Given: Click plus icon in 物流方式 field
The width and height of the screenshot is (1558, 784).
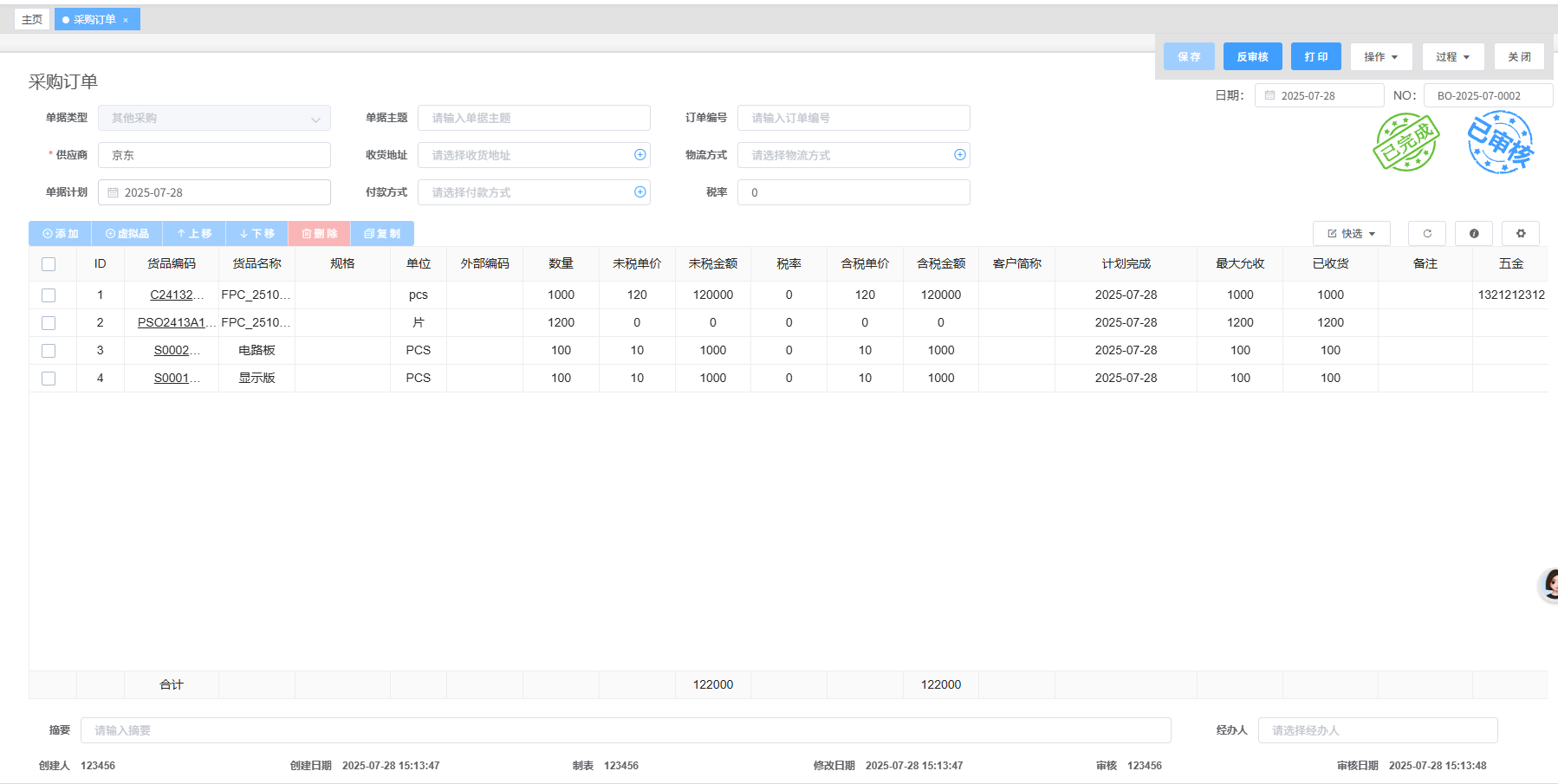Looking at the screenshot, I should coord(959,155).
